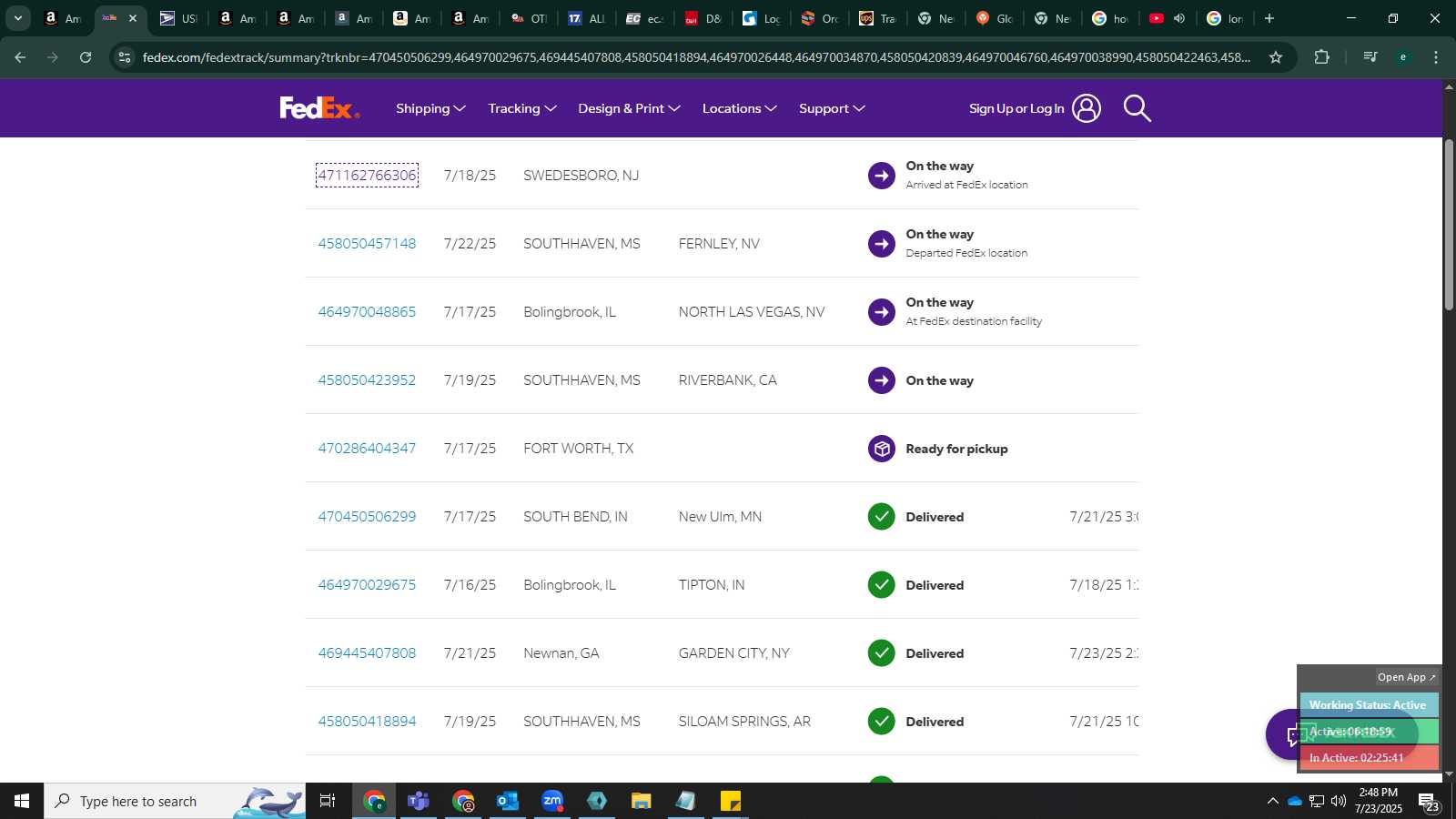
Task: Click the Delivered checkmark icon for 470450506299
Action: pyautogui.click(x=881, y=517)
